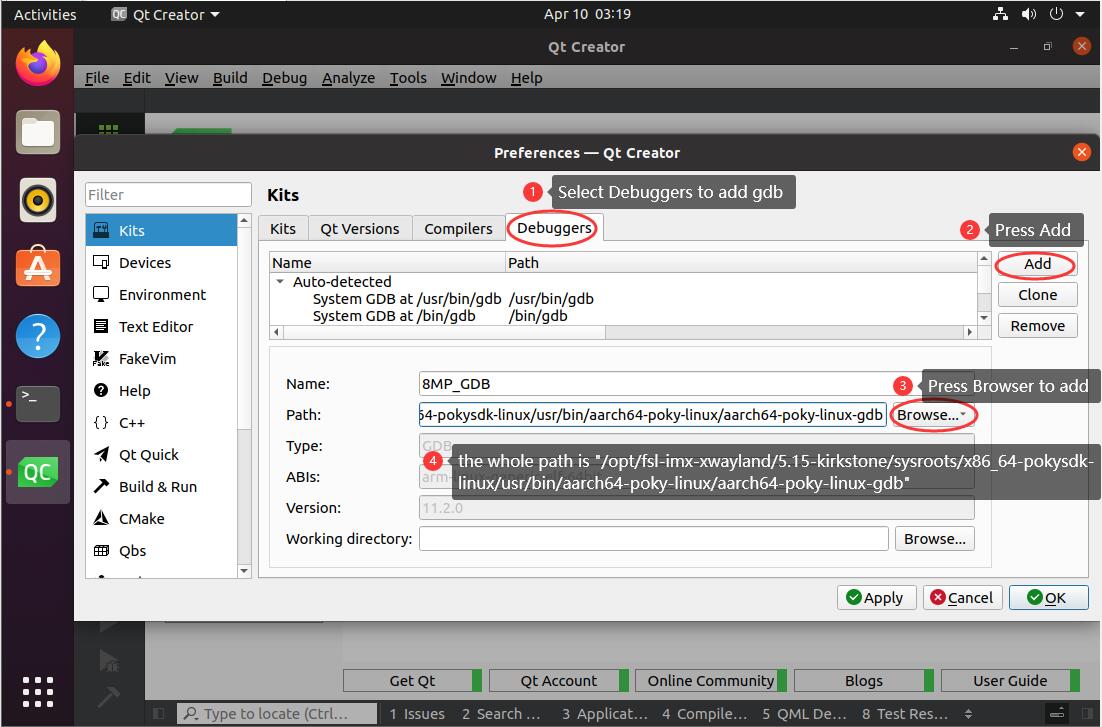Open the User Guide link button
Screen dimensions: 1102x727
pos(1010,681)
